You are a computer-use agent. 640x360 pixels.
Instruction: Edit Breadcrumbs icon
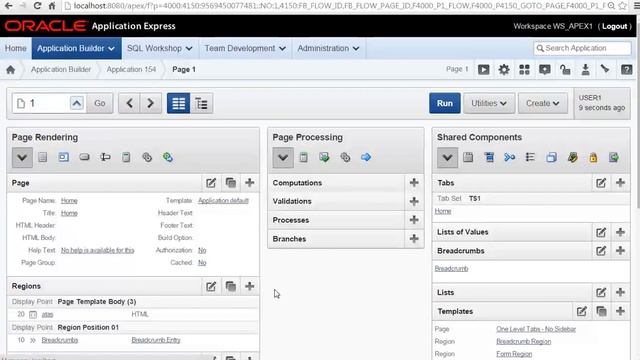click(x=601, y=251)
